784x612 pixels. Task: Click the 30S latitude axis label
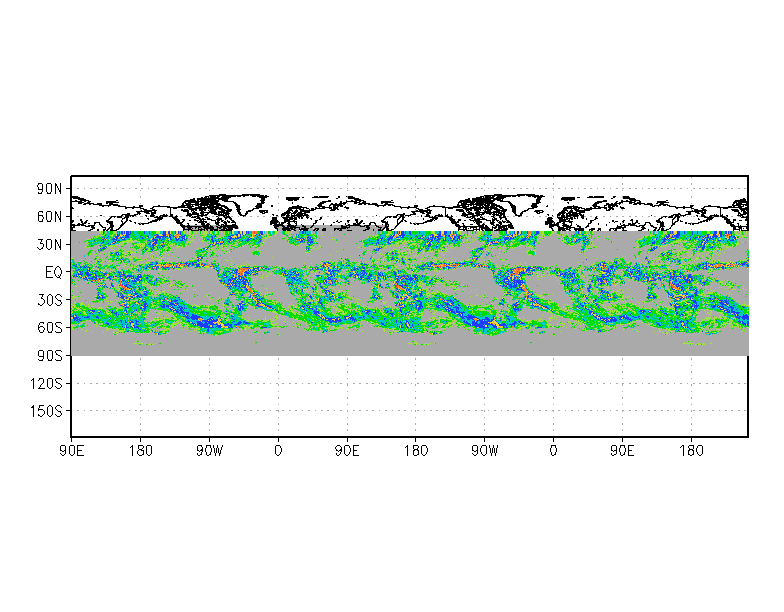(49, 300)
